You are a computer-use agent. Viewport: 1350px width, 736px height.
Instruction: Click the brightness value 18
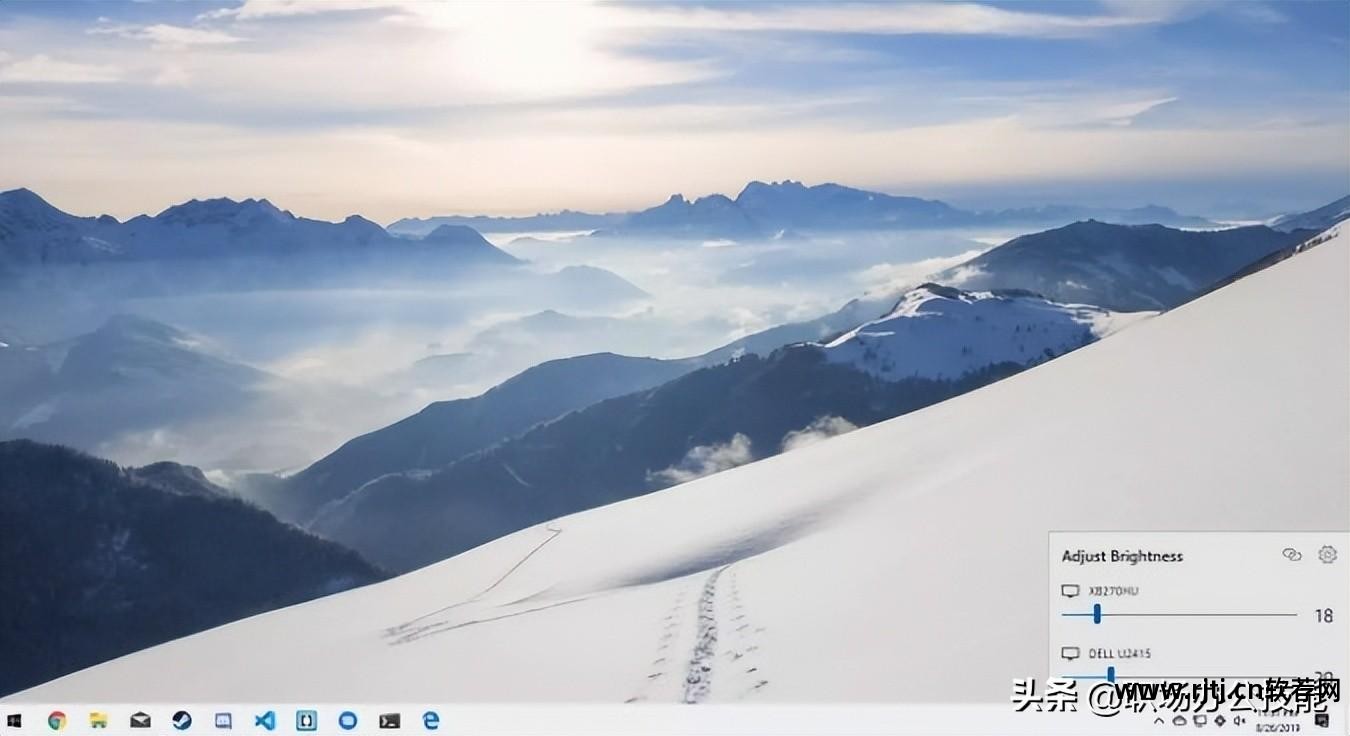(x=1323, y=615)
